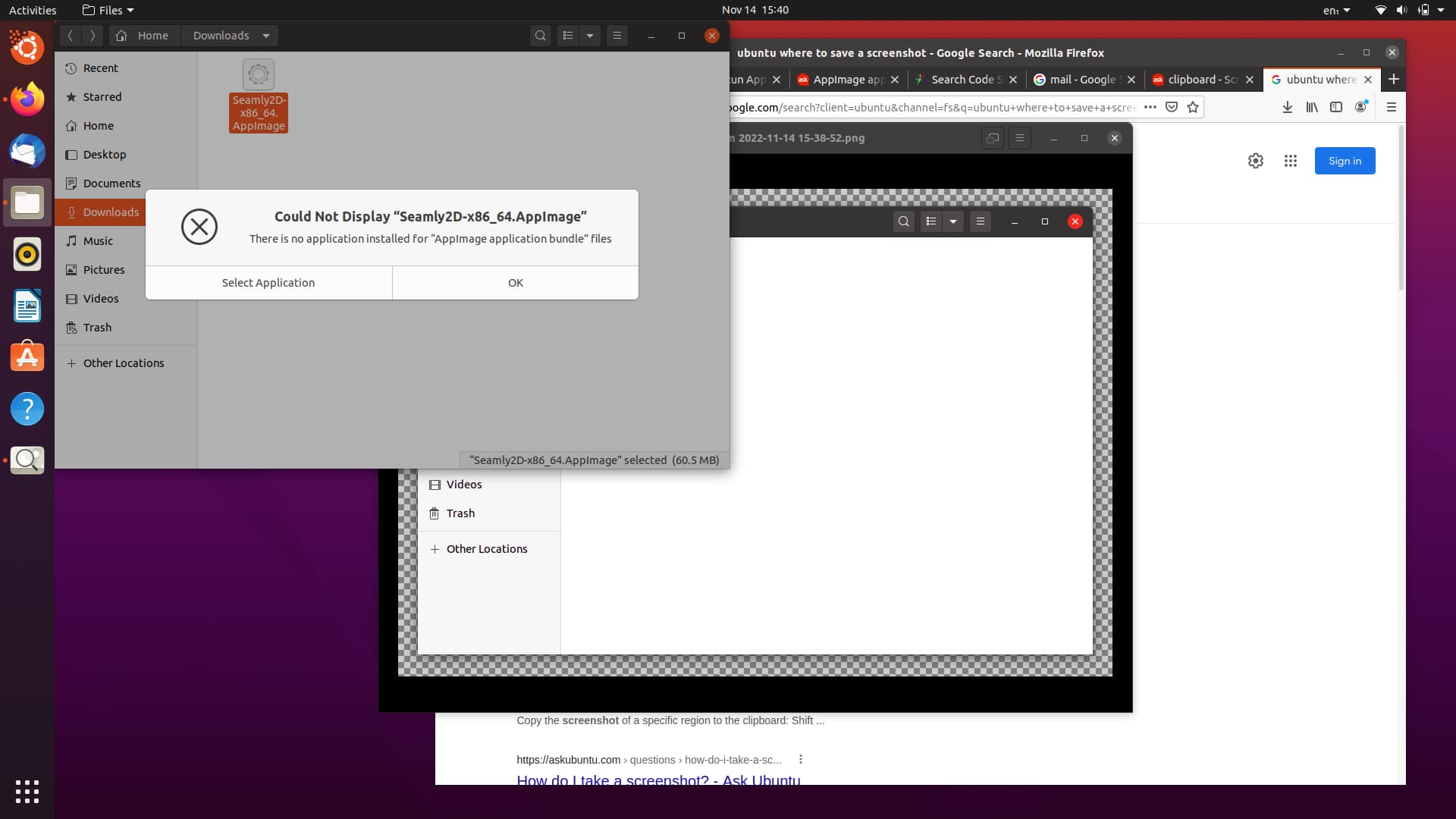Viewport: 1456px width, 819px height.
Task: Open Google apps grid icon
Action: point(1291,161)
